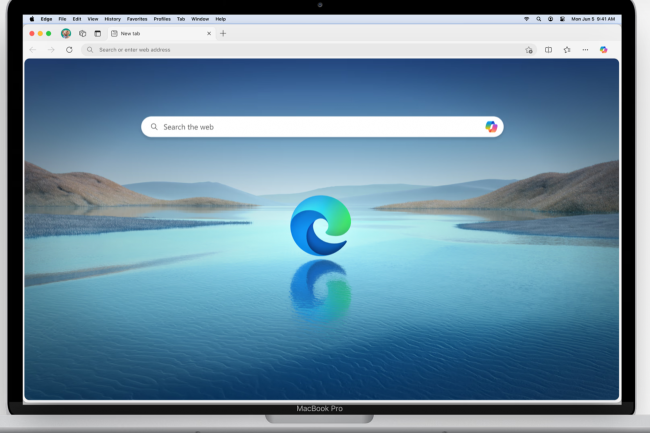
Task: Click the Copilot icon in search box
Action: click(491, 127)
